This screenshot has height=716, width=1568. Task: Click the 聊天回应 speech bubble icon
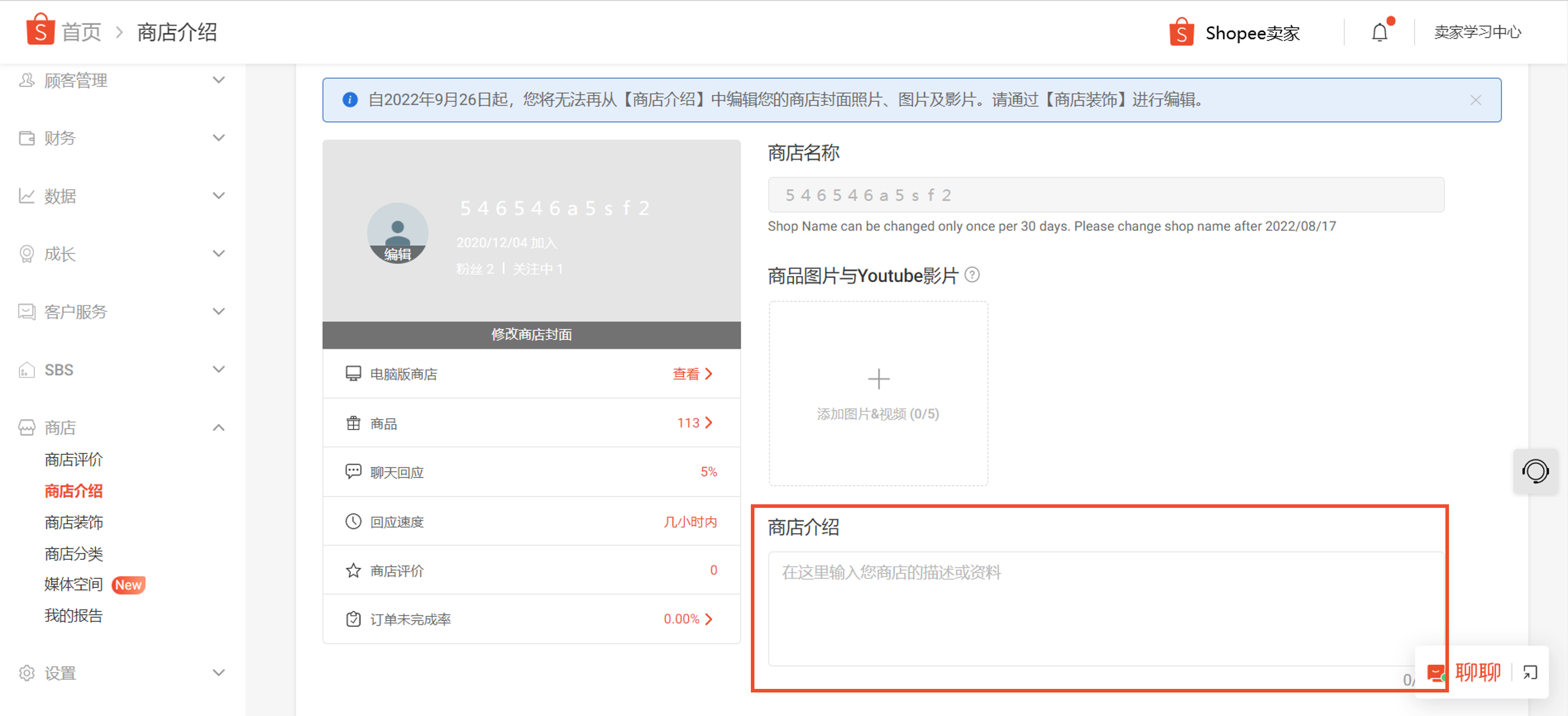pyautogui.click(x=353, y=472)
